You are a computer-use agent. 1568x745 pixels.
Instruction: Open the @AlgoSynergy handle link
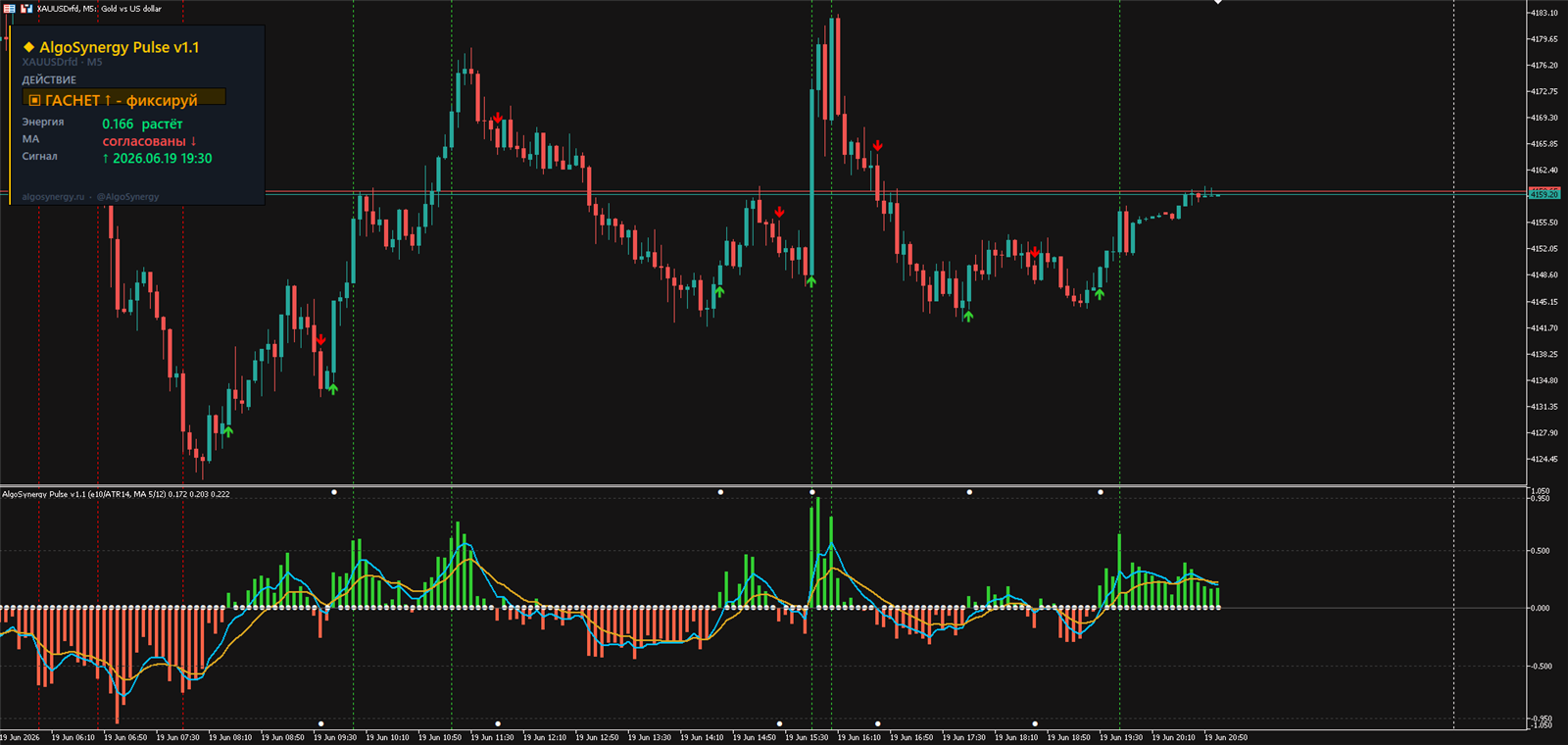(127, 197)
